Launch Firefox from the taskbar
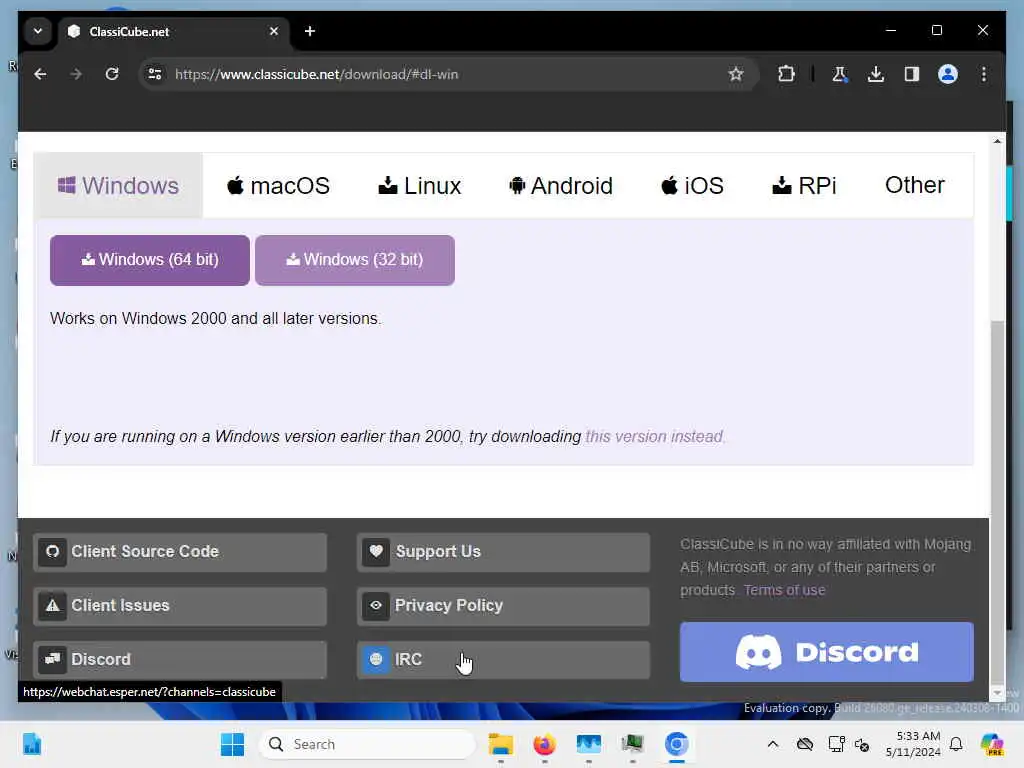Viewport: 1024px width, 768px height. (x=545, y=744)
